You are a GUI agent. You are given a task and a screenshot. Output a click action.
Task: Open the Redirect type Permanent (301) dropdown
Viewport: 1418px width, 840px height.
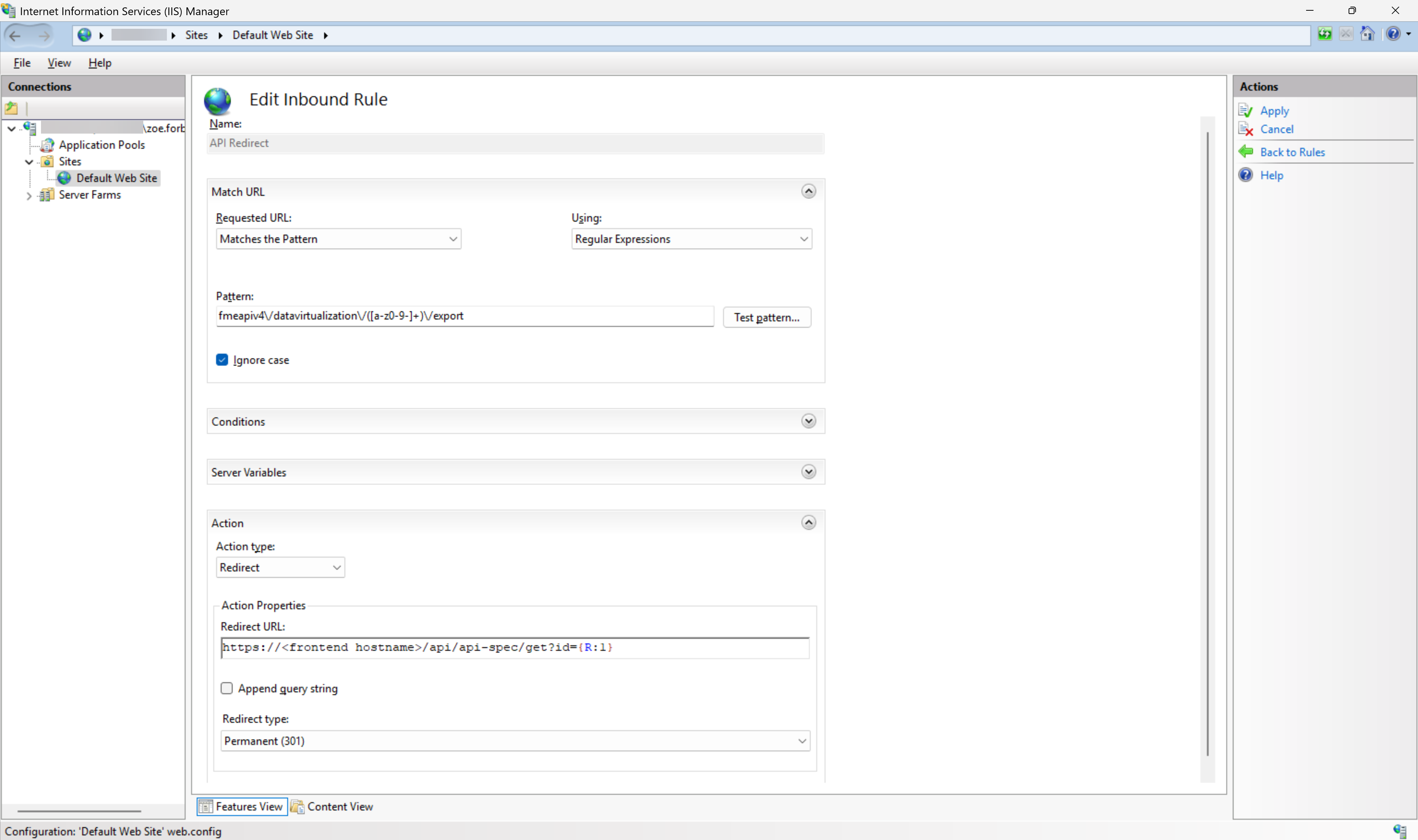[516, 741]
